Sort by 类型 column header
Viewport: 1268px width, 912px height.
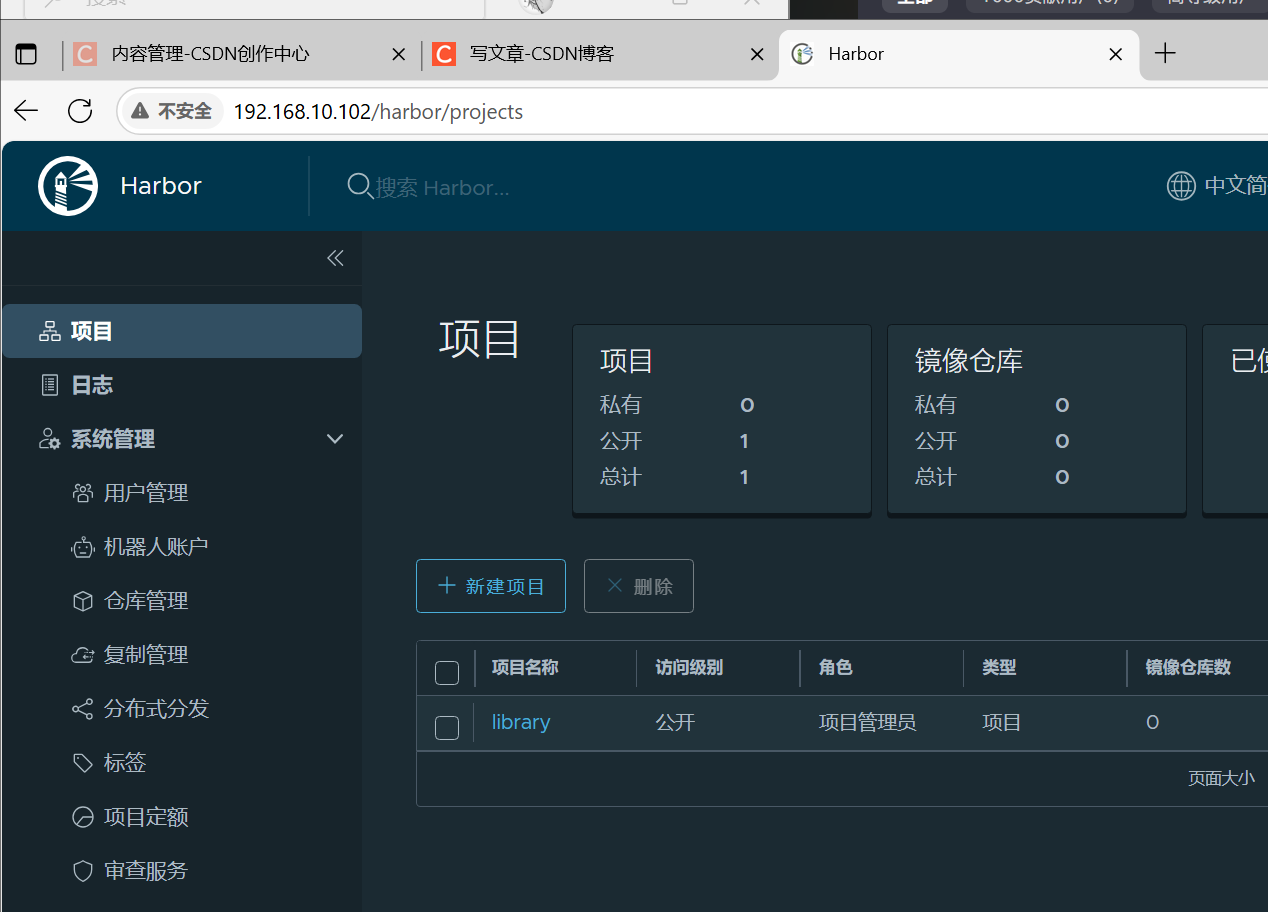pyautogui.click(x=999, y=667)
